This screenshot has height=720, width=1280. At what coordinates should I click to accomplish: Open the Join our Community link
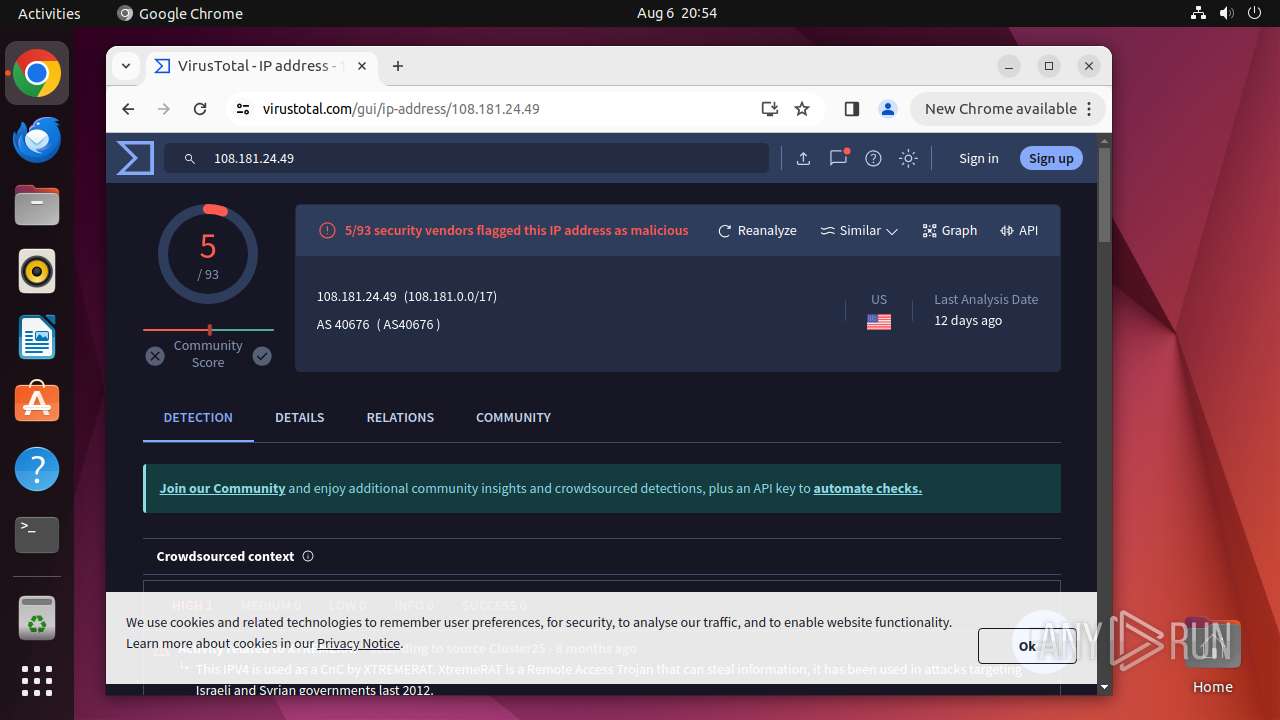coord(222,488)
